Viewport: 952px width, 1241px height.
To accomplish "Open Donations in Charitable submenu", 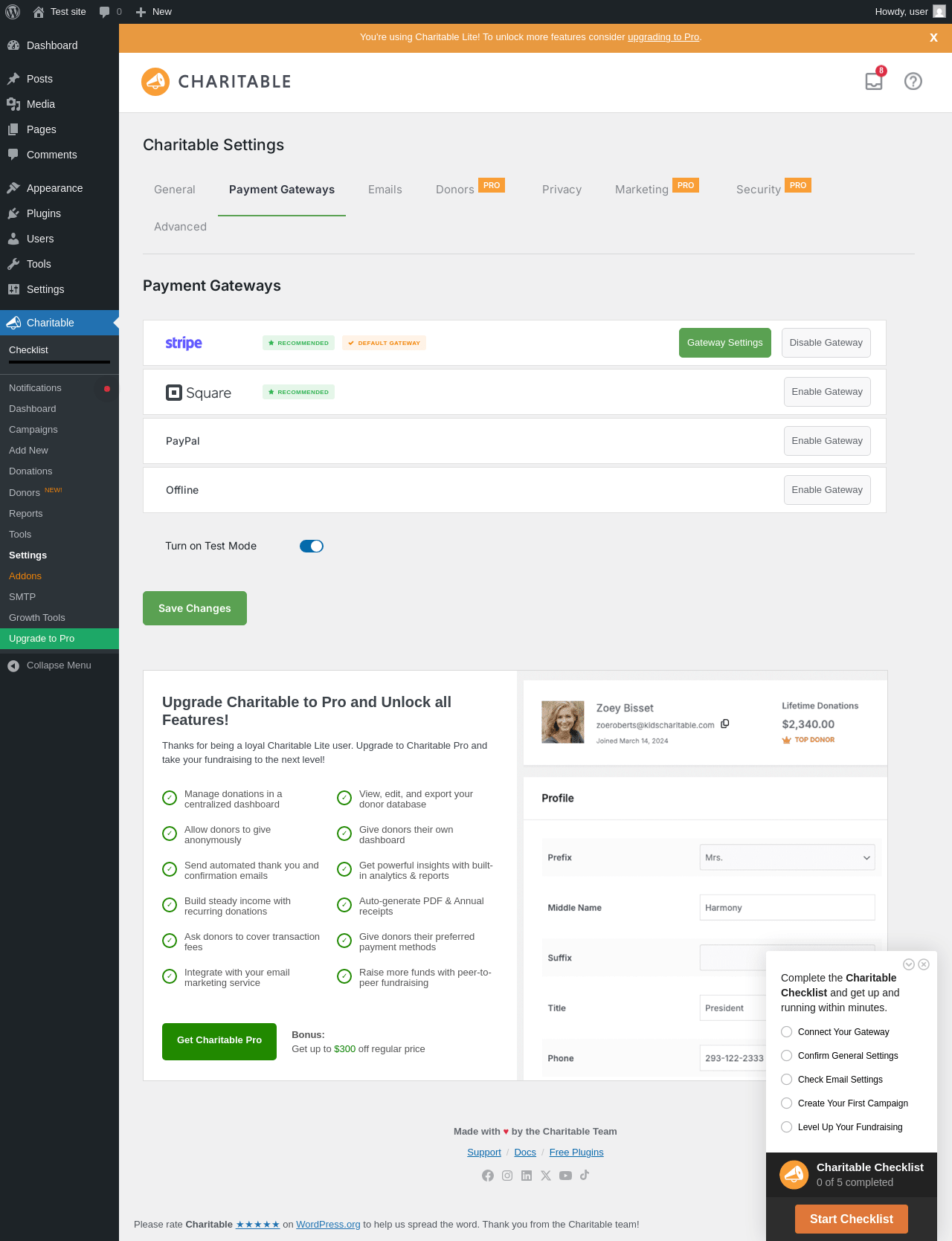I will 59,471.
